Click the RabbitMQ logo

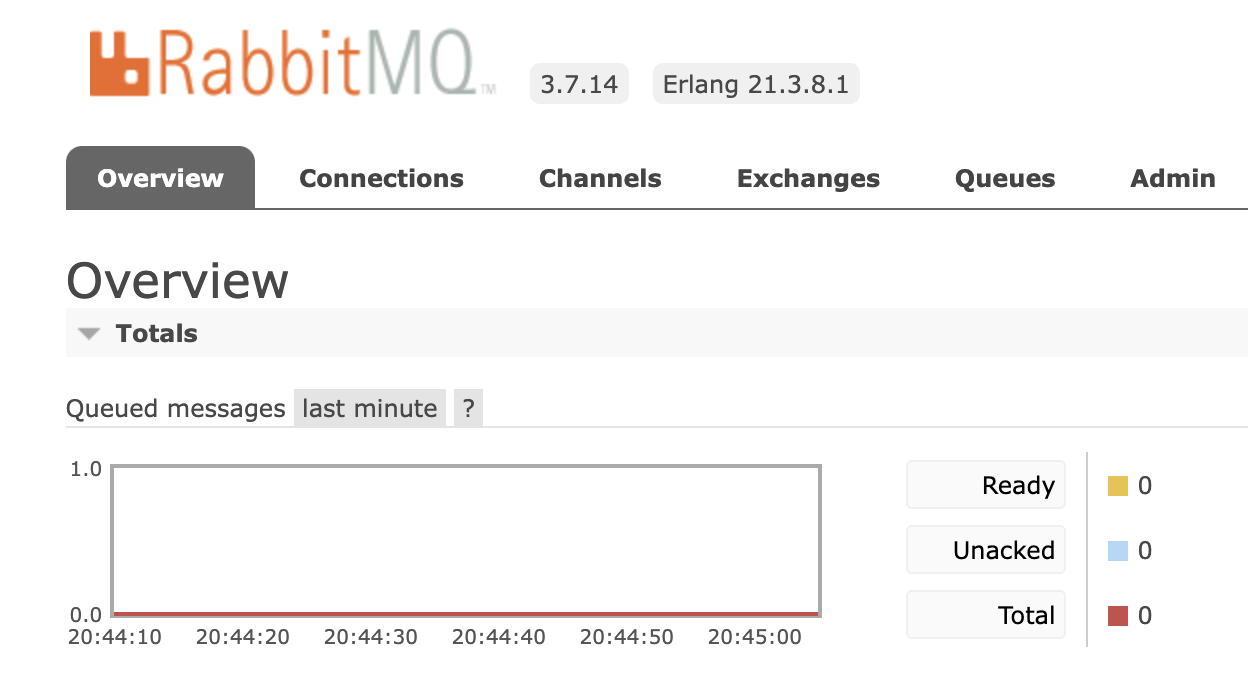(290, 62)
